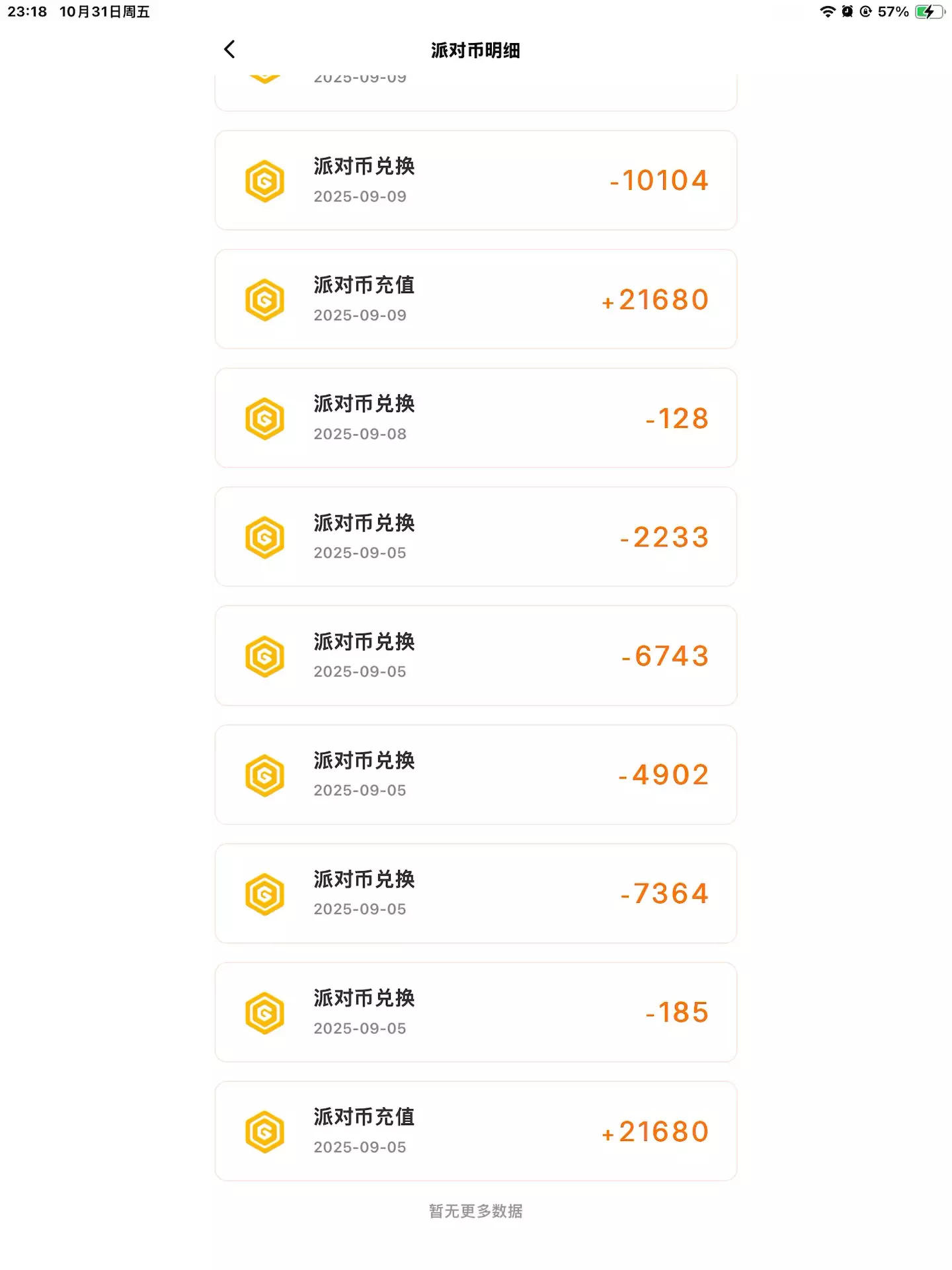952x1270 pixels.
Task: Tap the 暂无更多数据 footer text
Action: (475, 1211)
